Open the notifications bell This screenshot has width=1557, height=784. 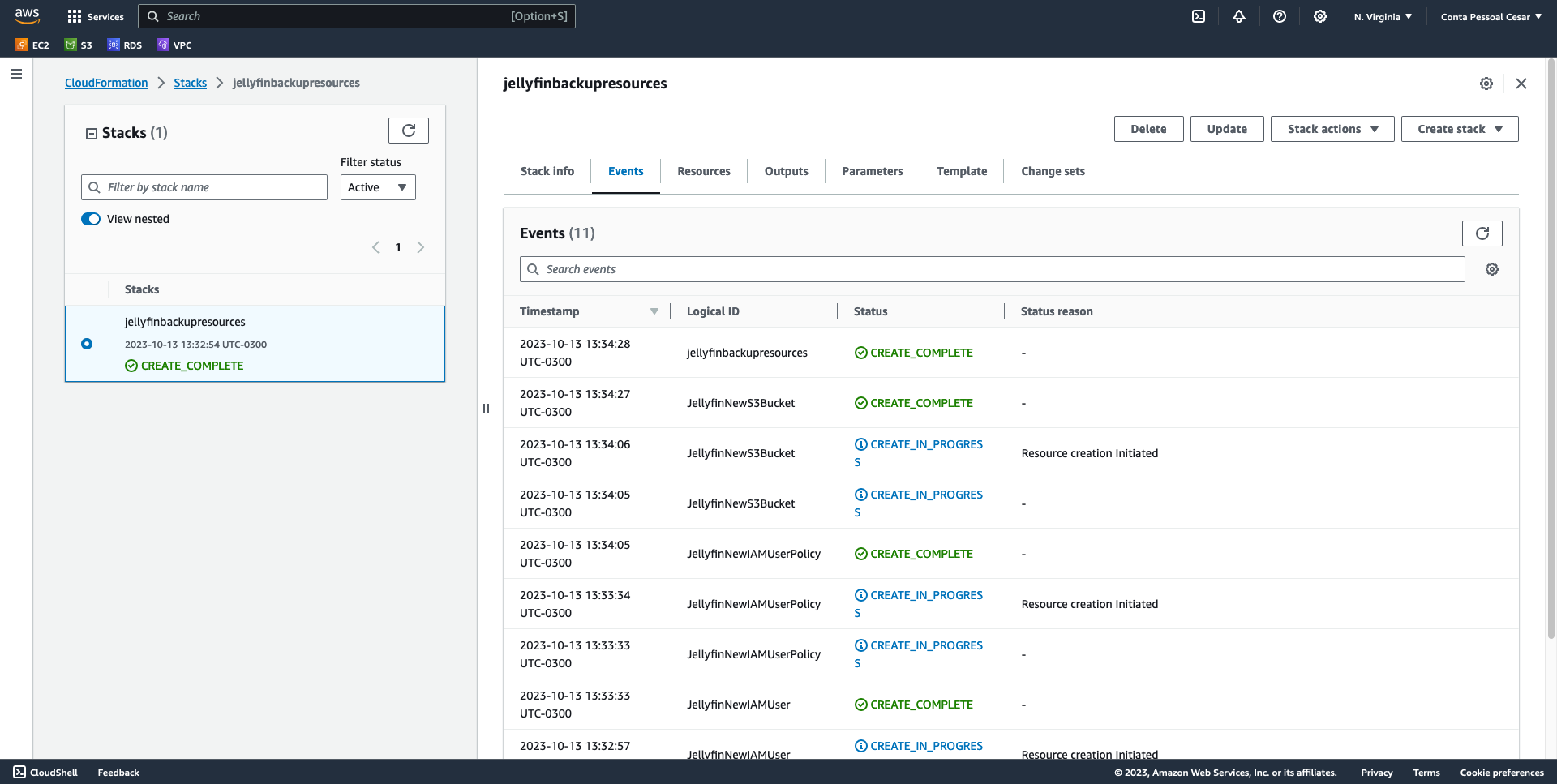click(x=1239, y=16)
